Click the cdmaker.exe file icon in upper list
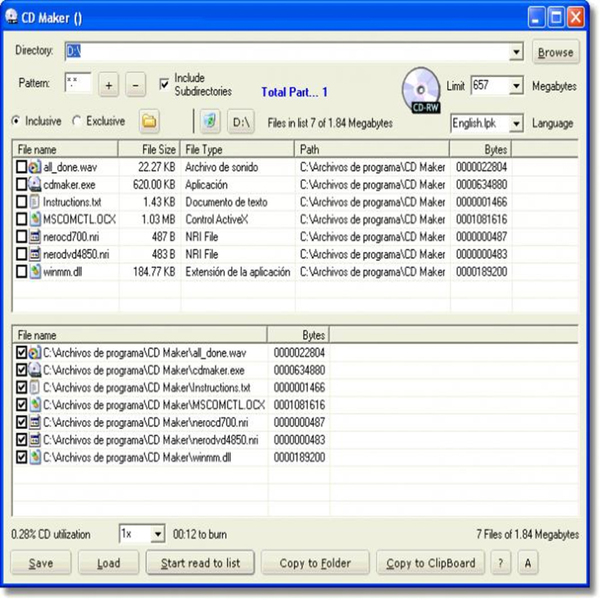 (x=34, y=184)
